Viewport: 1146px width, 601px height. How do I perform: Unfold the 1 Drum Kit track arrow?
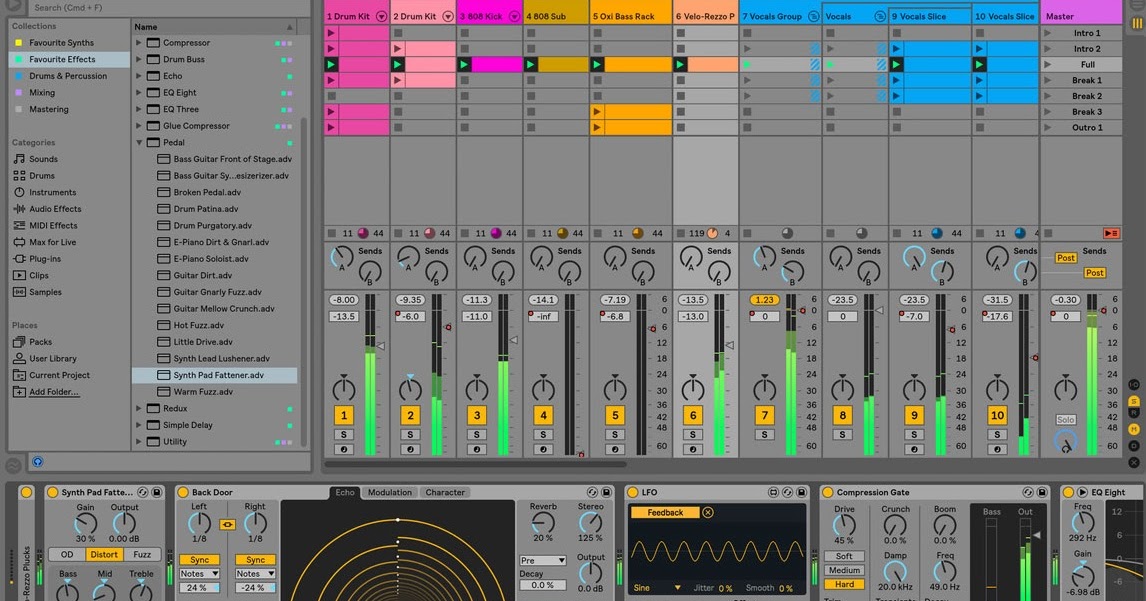(381, 16)
